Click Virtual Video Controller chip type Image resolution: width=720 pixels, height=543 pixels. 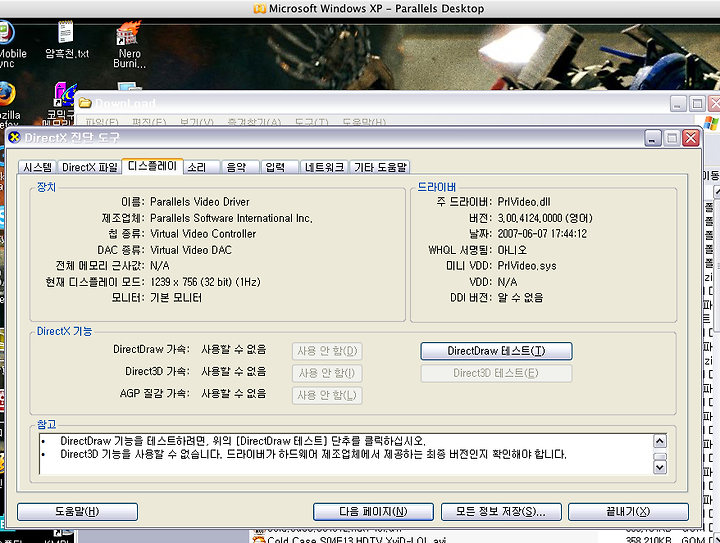pyautogui.click(x=203, y=234)
